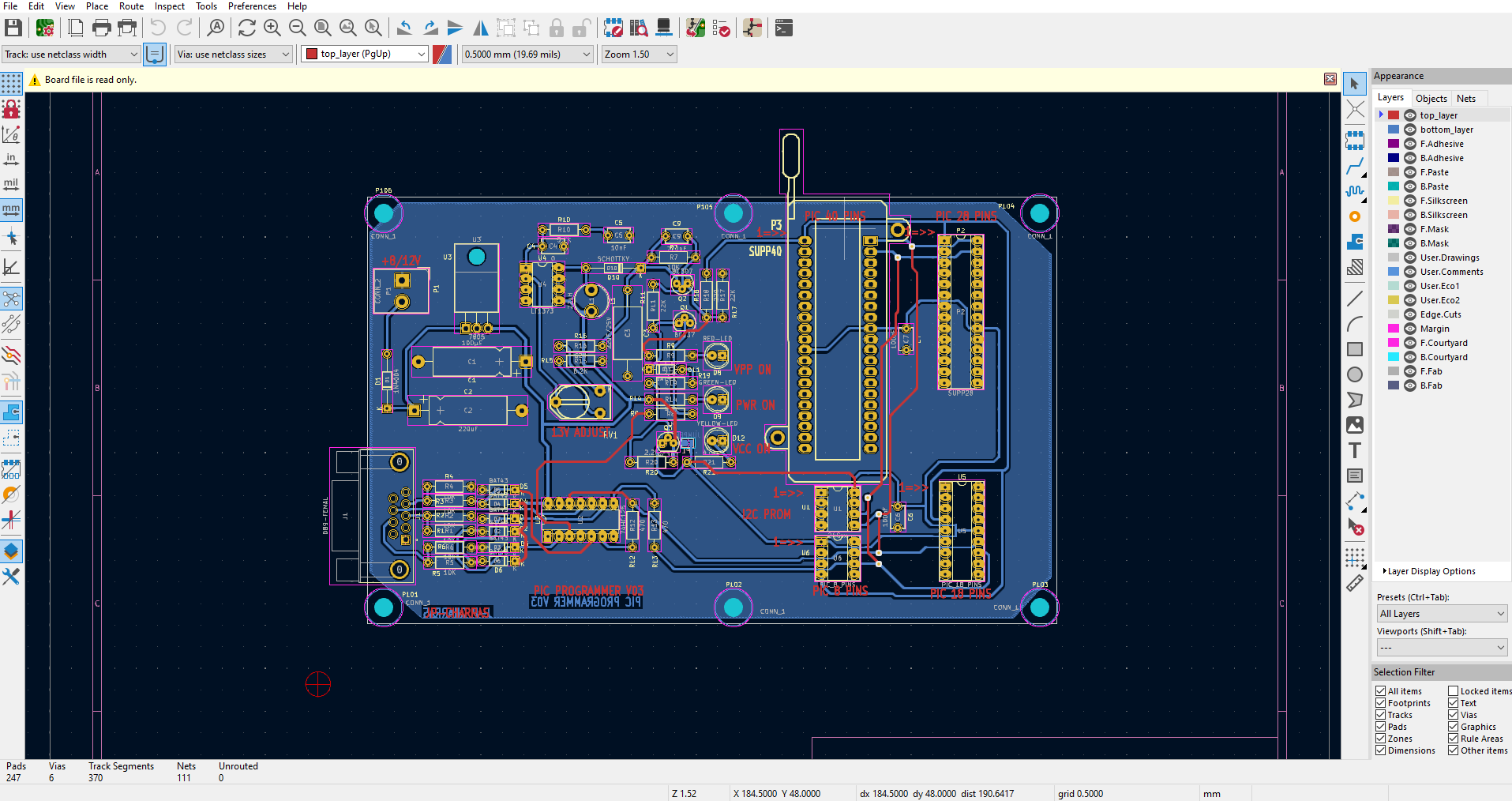Image resolution: width=1512 pixels, height=801 pixels.
Task: Toggle F.Courtyard layer visibility
Action: [1410, 343]
